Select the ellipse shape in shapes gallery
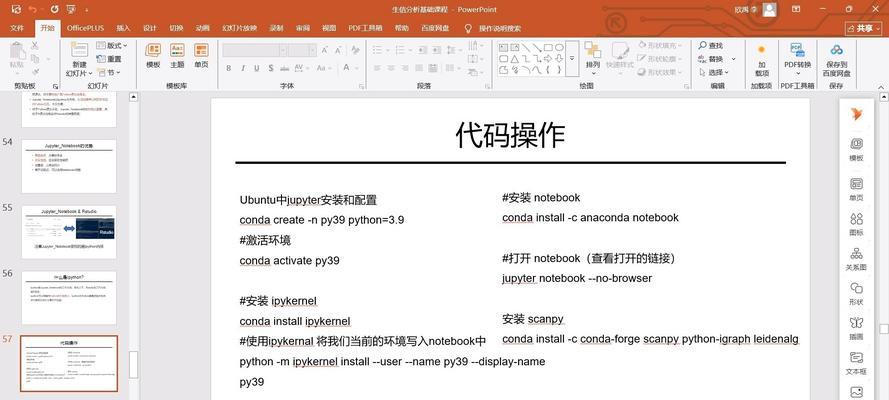This screenshot has height=400, width=889. click(559, 48)
